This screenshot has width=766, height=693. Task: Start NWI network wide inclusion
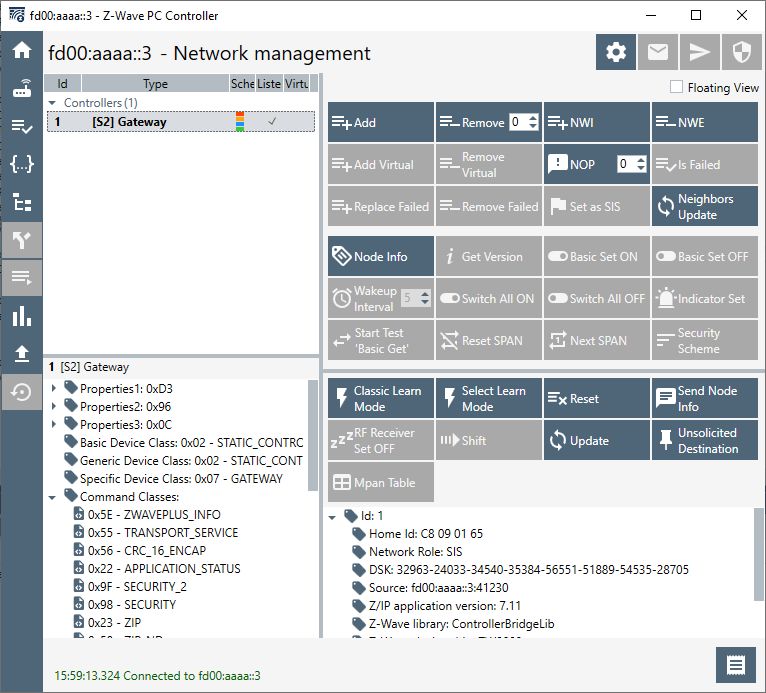tap(596, 122)
